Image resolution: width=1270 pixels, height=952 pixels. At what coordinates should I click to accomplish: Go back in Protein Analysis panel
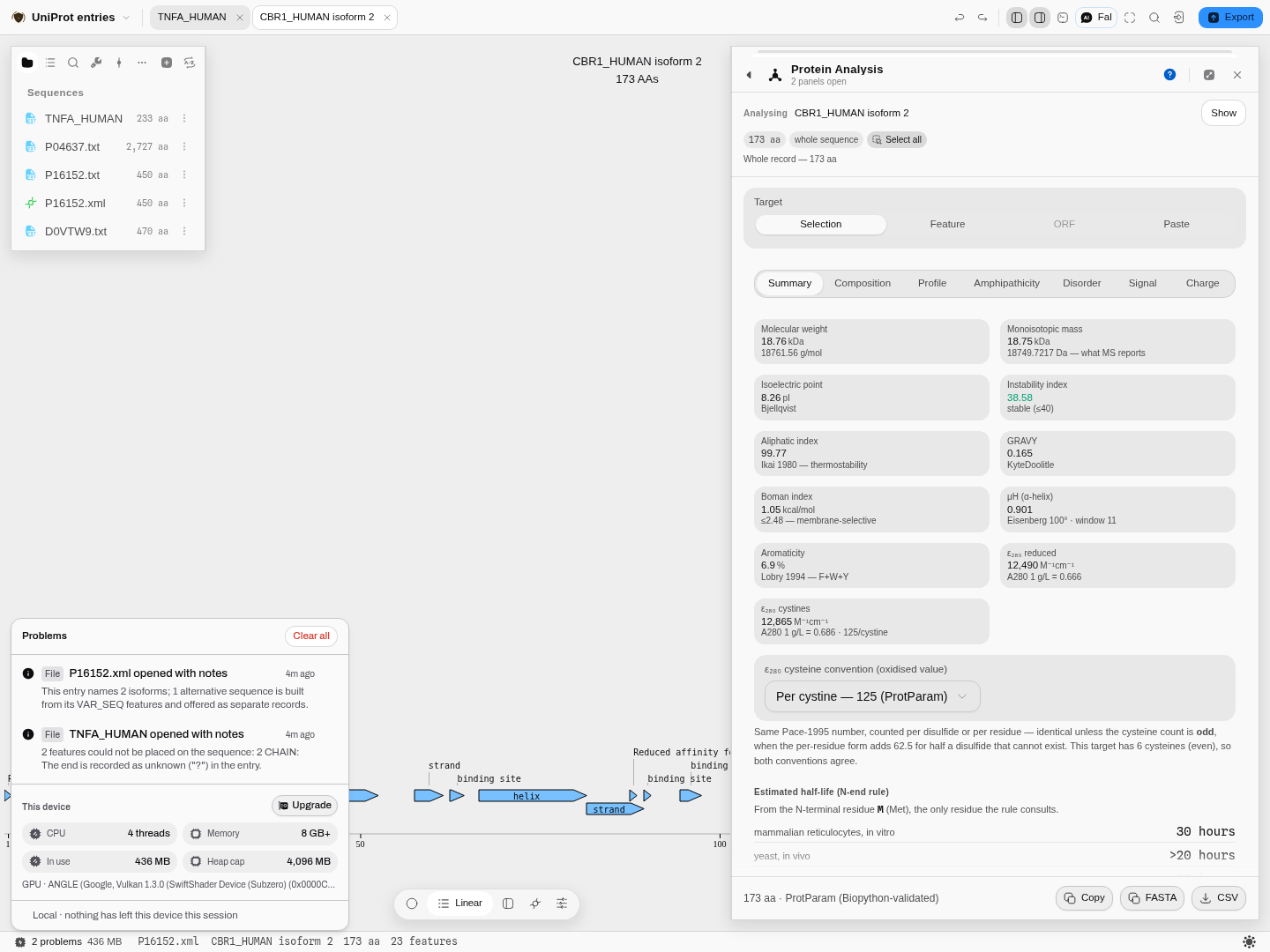(x=749, y=75)
